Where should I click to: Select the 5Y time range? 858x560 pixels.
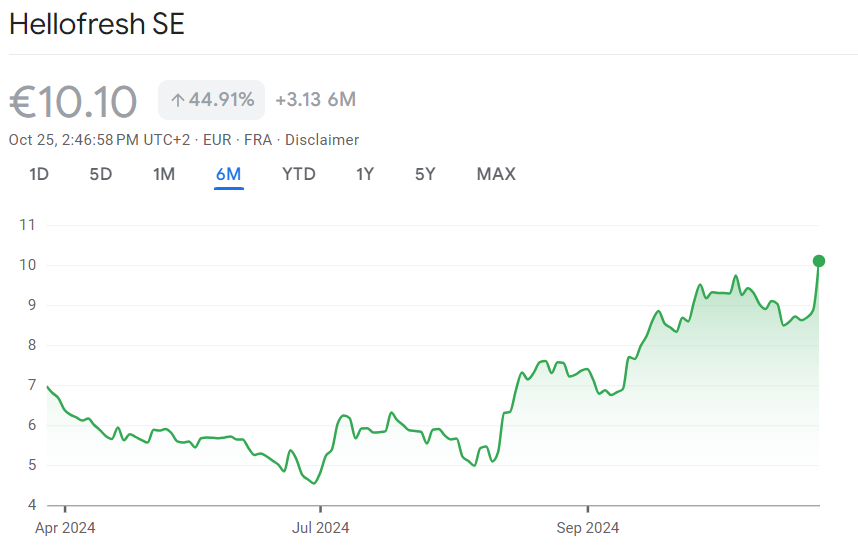click(x=425, y=175)
